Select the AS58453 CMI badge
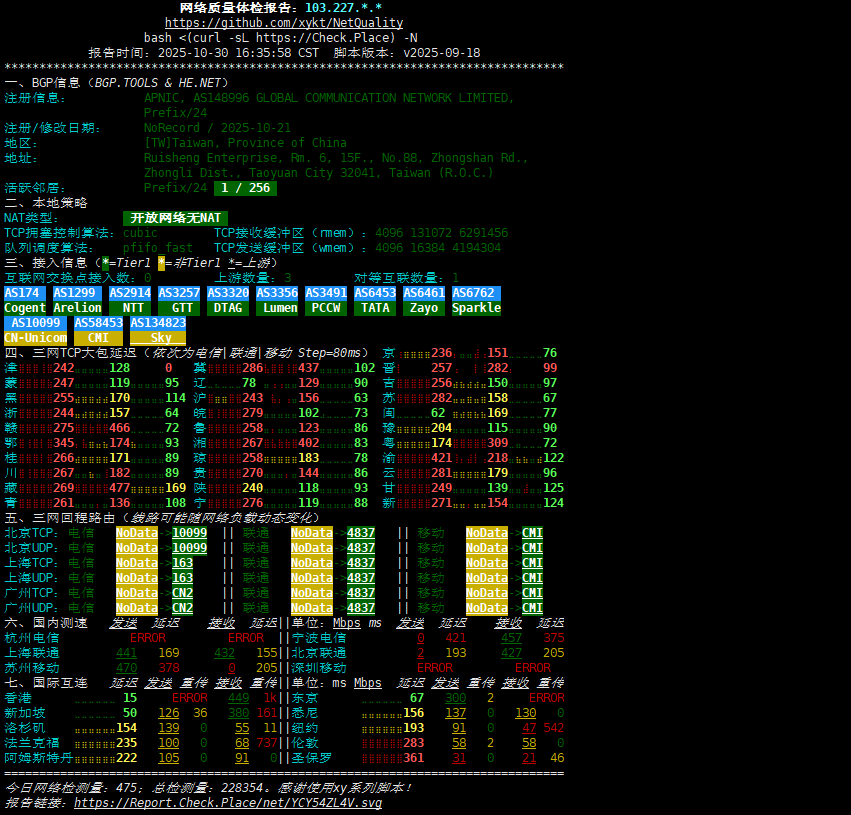This screenshot has width=851, height=815. point(98,330)
